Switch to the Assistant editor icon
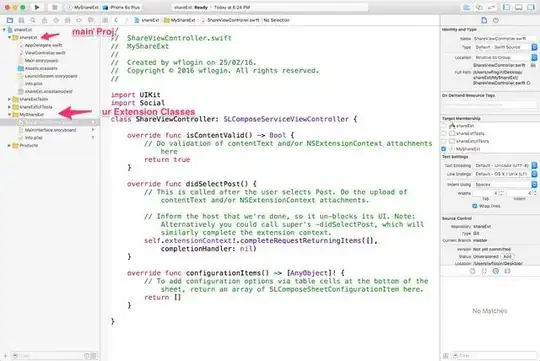Image resolution: width=540 pixels, height=361 pixels. pos(479,7)
